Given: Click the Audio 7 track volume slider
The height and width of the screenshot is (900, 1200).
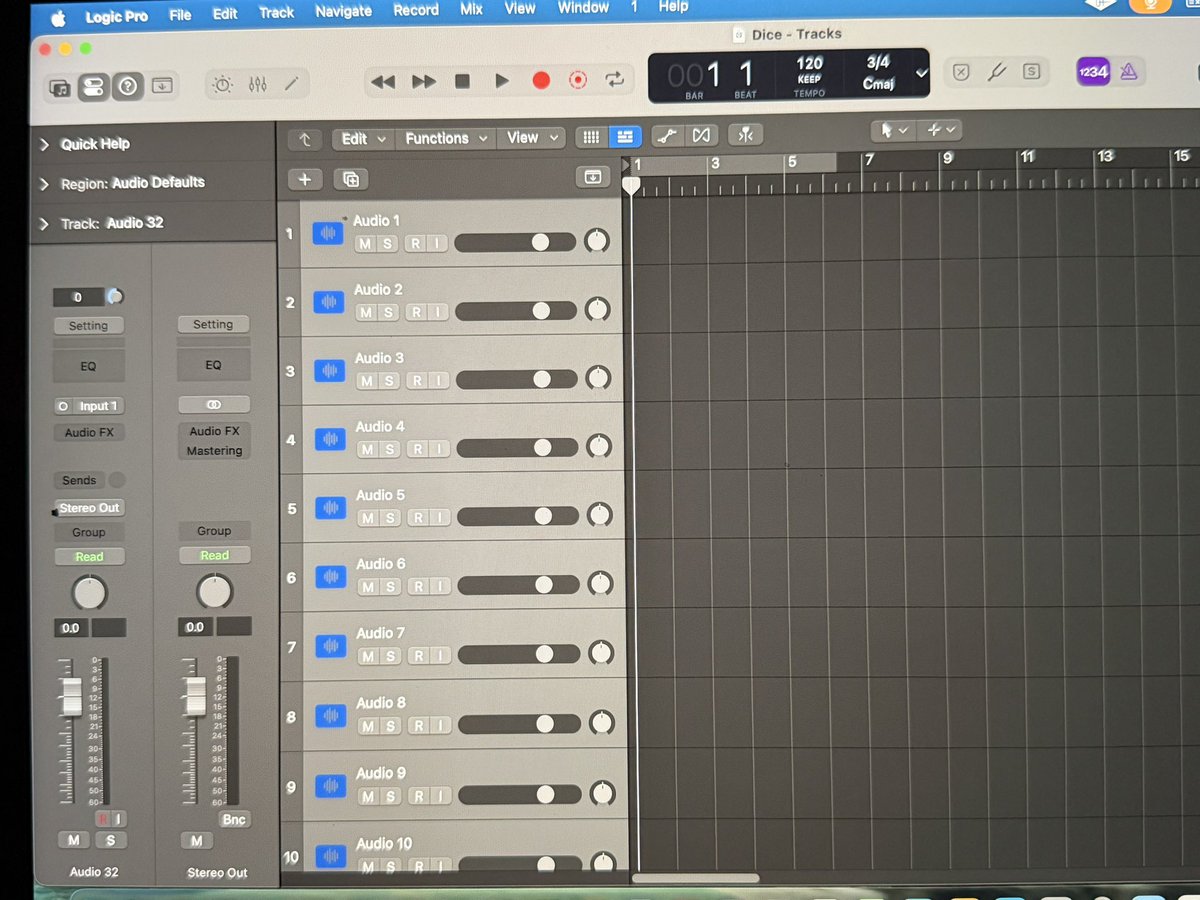Looking at the screenshot, I should point(519,654).
